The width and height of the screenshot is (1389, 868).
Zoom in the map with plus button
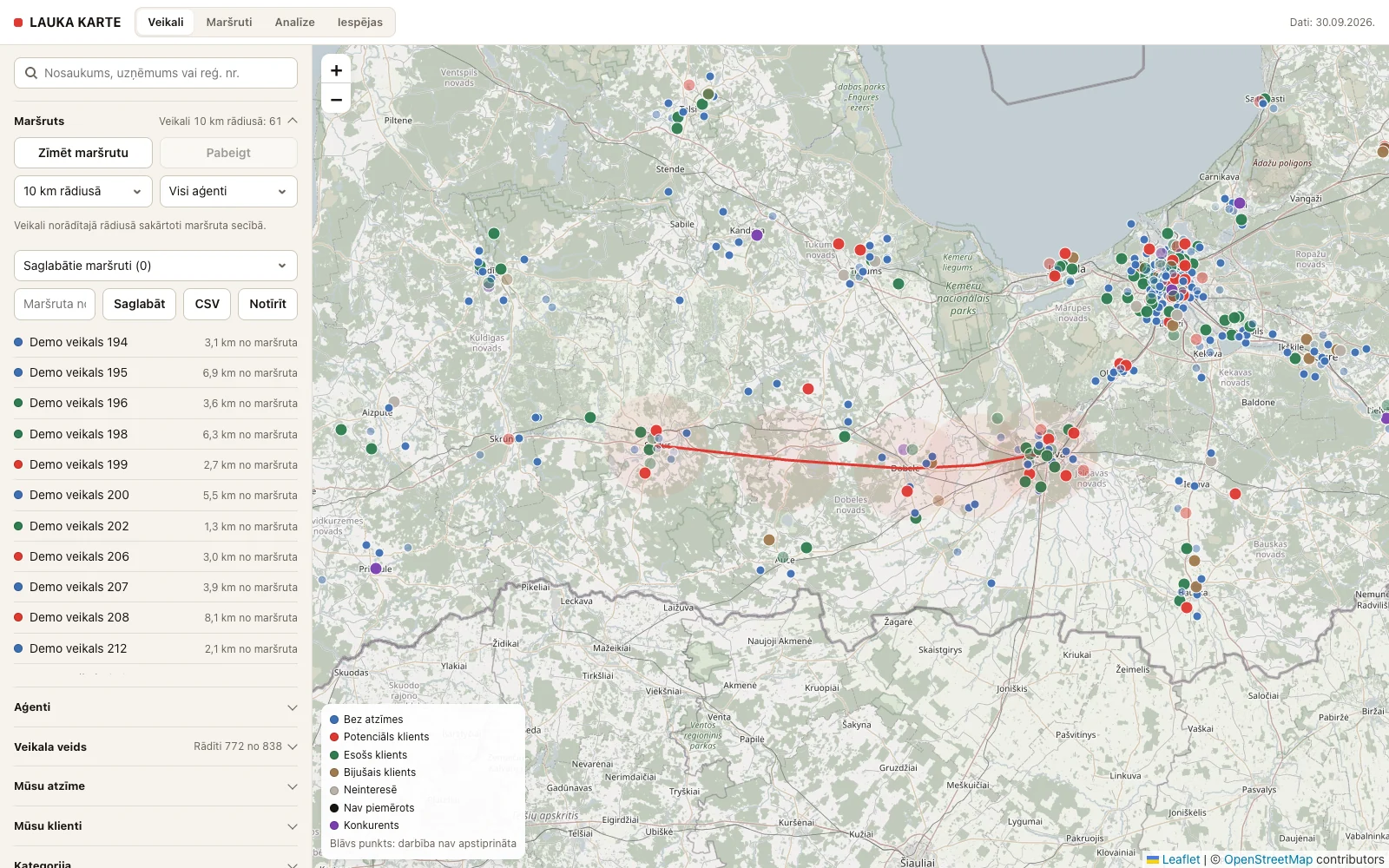[336, 69]
